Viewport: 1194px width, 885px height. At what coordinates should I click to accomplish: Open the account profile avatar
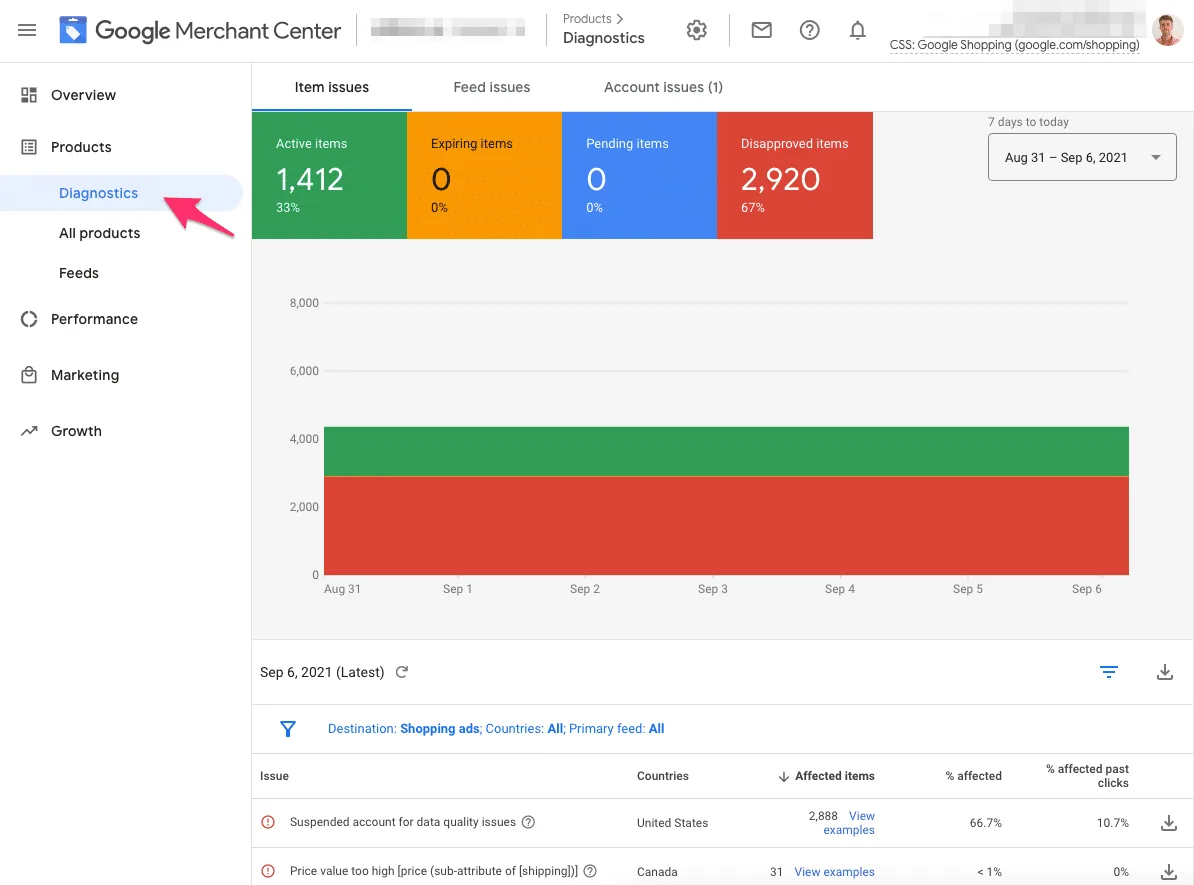[1167, 29]
